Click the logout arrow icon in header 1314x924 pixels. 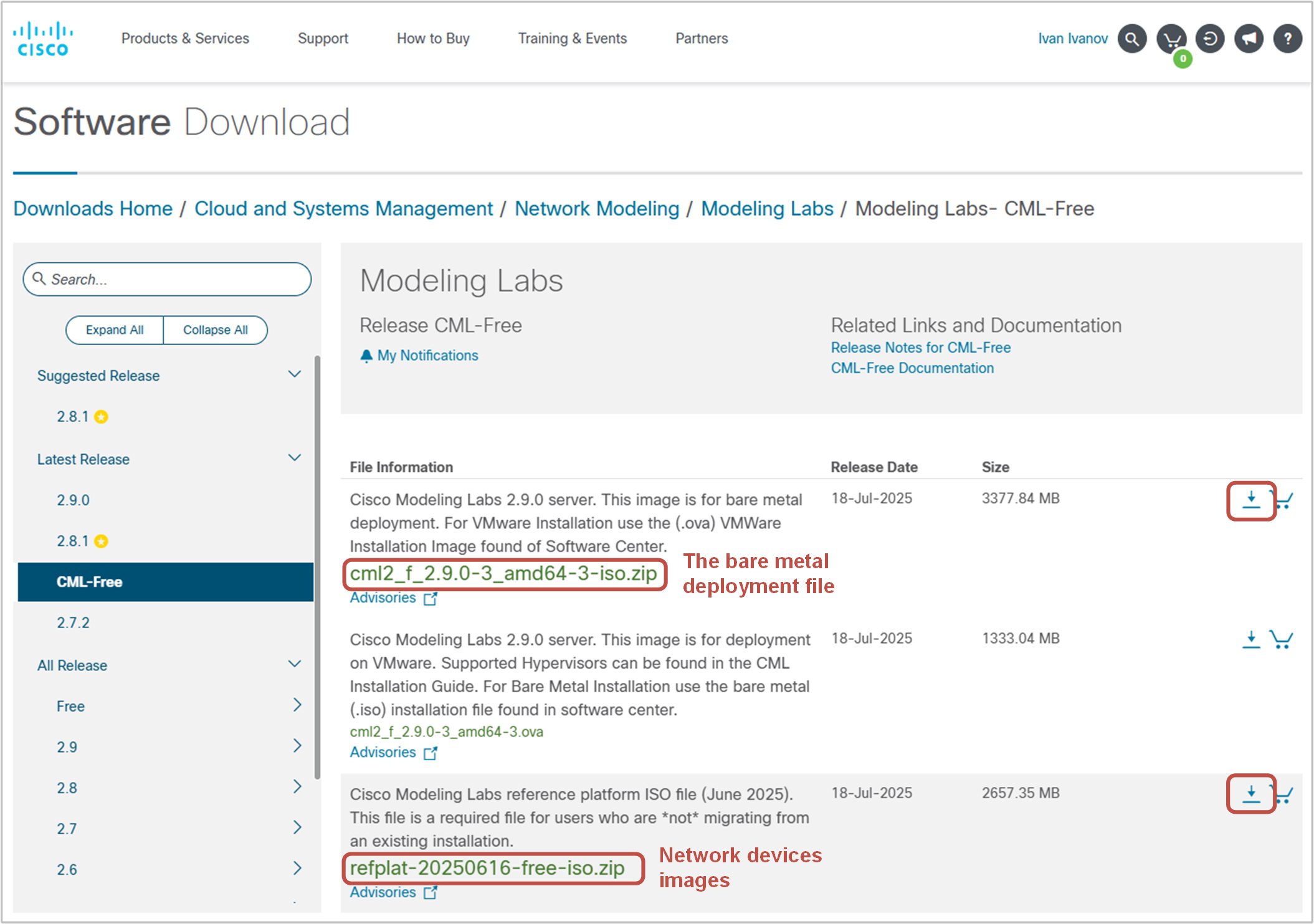(x=1210, y=39)
